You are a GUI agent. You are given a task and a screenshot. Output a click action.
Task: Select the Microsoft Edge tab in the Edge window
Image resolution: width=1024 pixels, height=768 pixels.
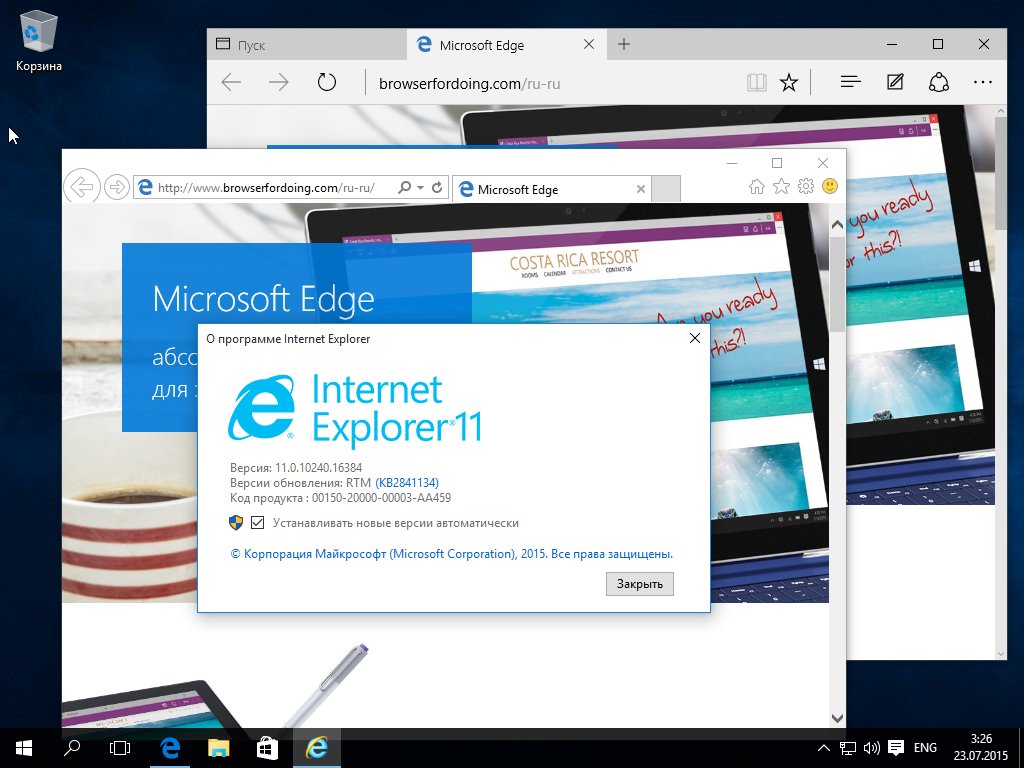click(505, 45)
